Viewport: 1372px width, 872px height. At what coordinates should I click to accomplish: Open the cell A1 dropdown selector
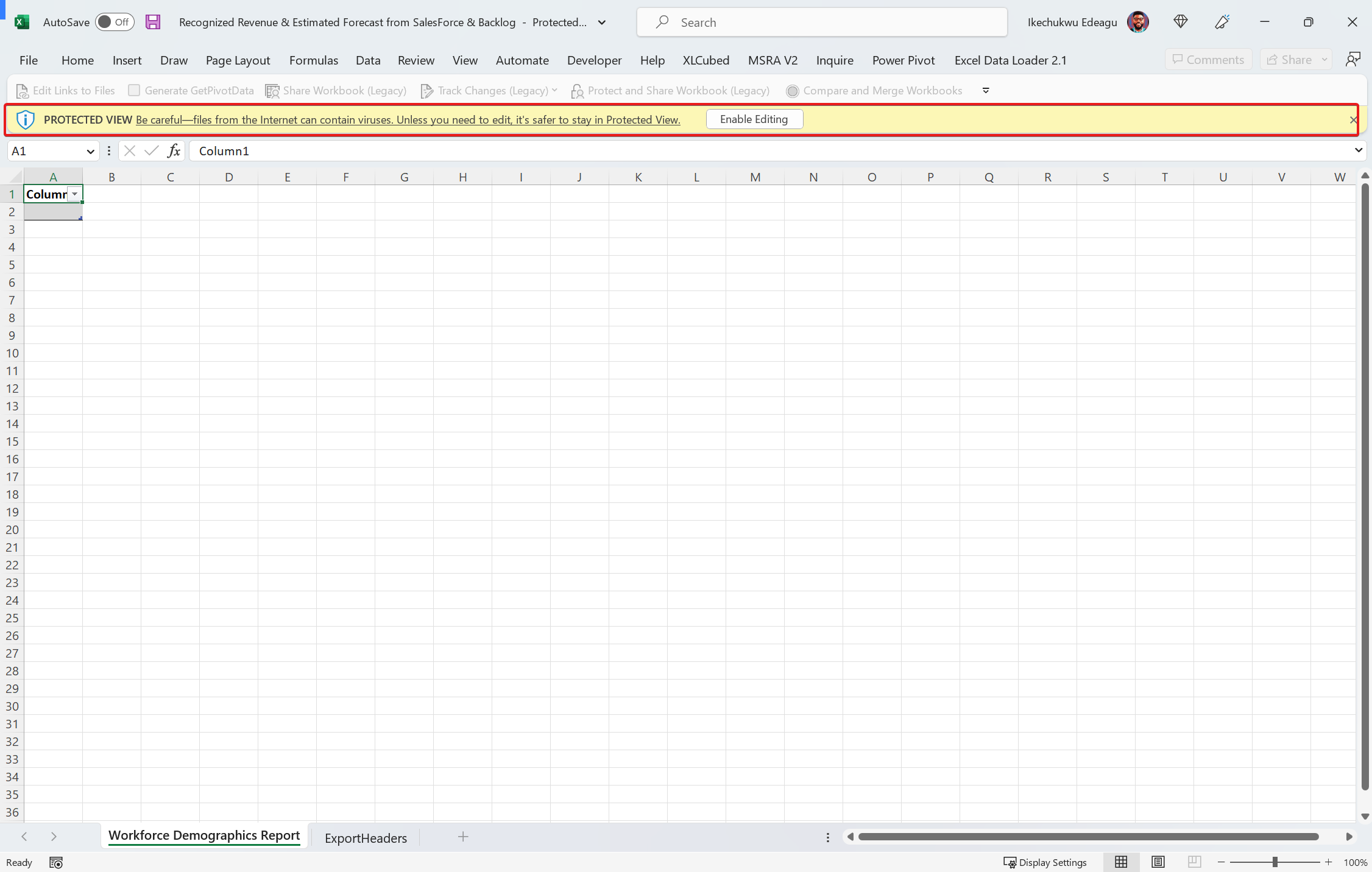pos(75,194)
